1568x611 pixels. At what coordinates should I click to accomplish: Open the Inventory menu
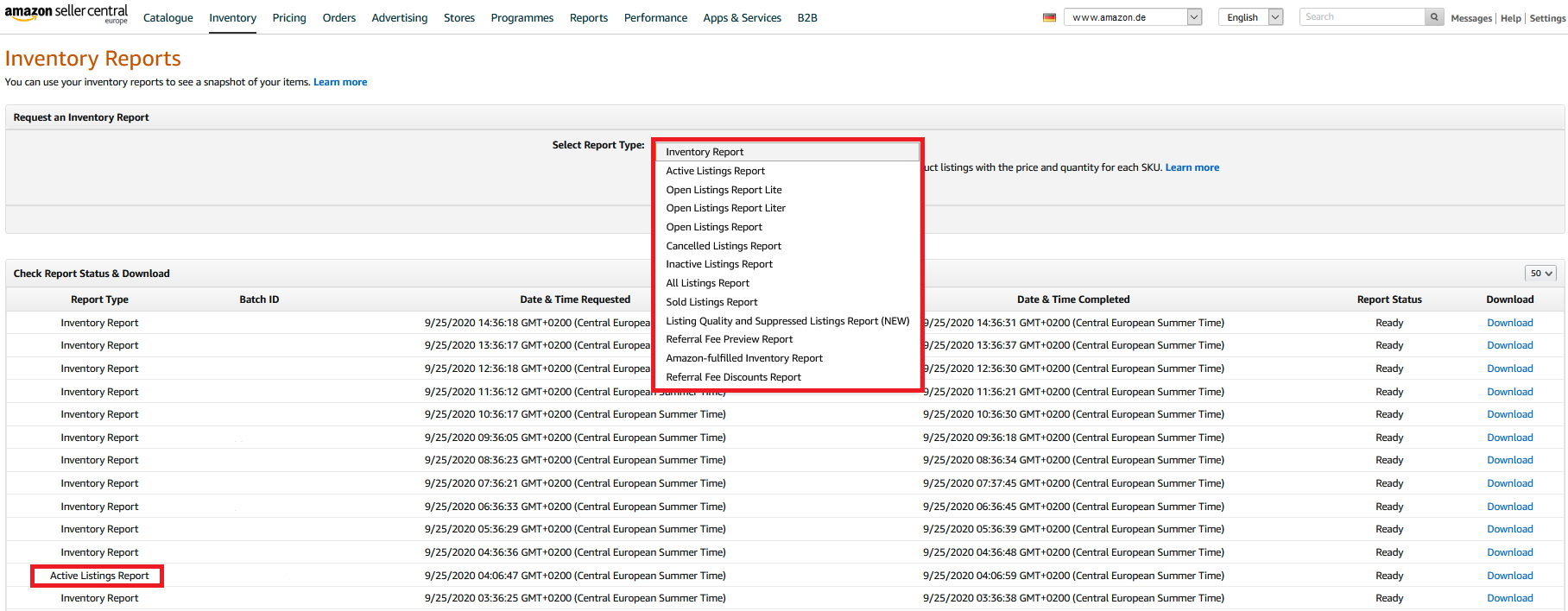coord(232,18)
